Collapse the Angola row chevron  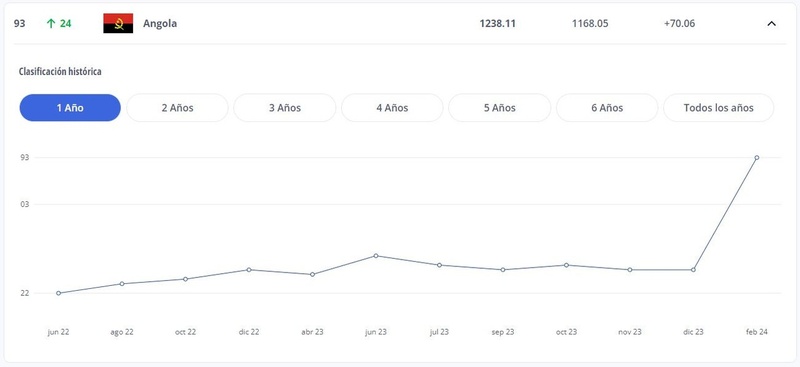point(771,23)
